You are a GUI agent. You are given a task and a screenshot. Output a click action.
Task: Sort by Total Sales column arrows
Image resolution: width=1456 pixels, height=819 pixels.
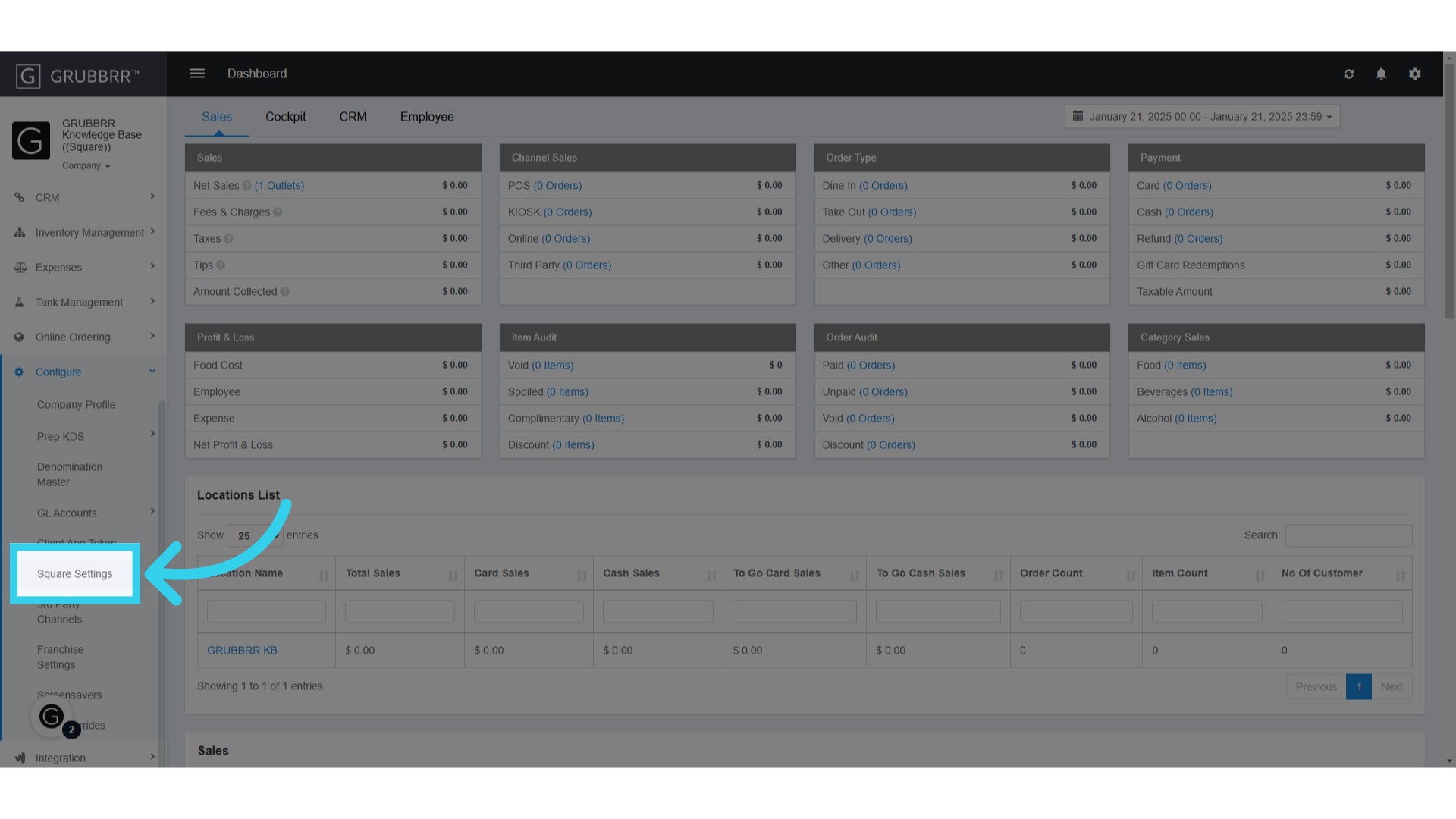[453, 576]
